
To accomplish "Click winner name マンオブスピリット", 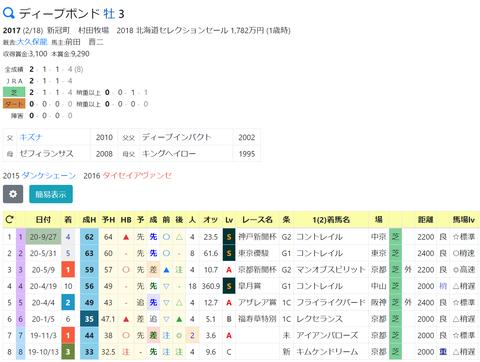I will (331, 270).
